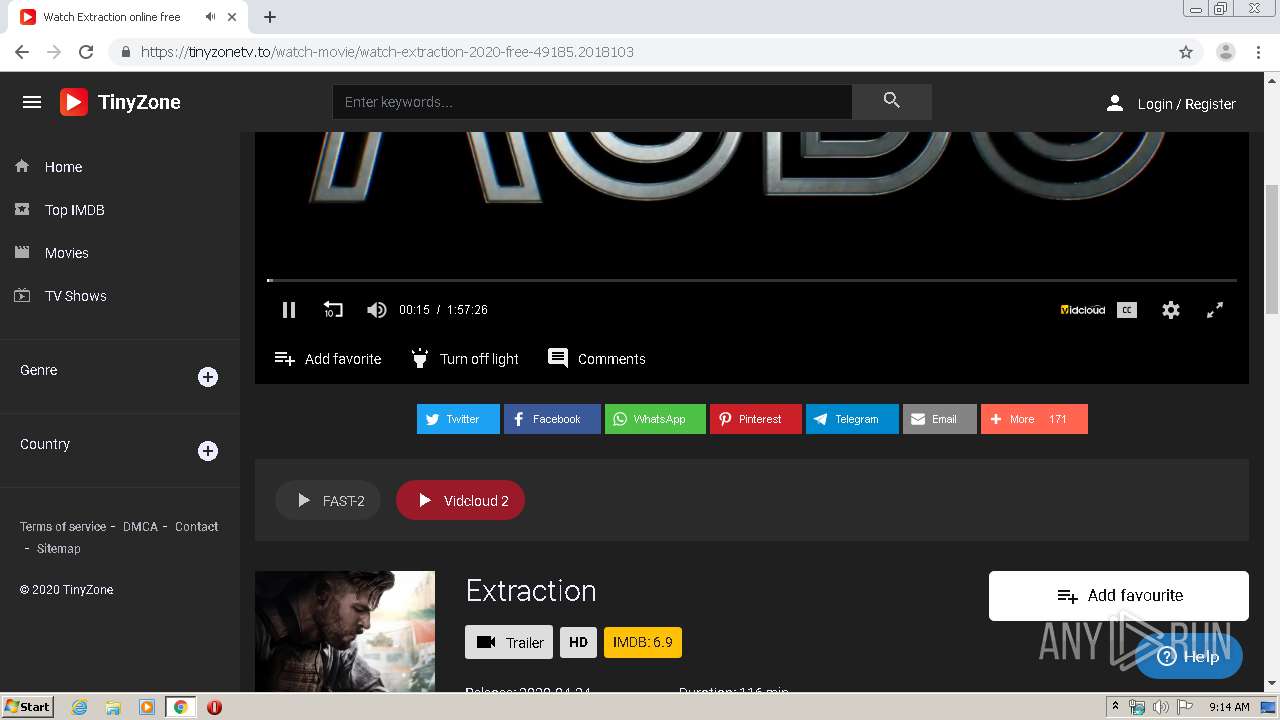The image size is (1280, 720).
Task: Open Opera from taskbar
Action: [214, 707]
